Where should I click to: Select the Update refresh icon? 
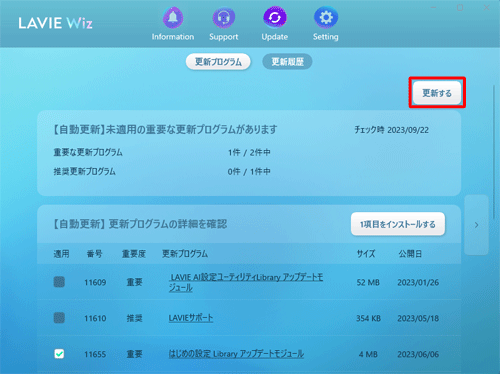click(x=275, y=17)
